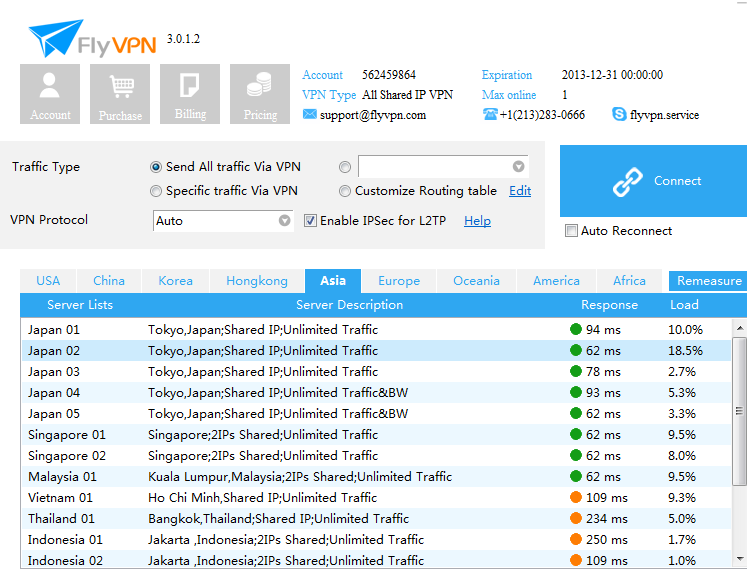Switch to the Oceania tab
Screen dimensions: 747x569
(x=476, y=281)
